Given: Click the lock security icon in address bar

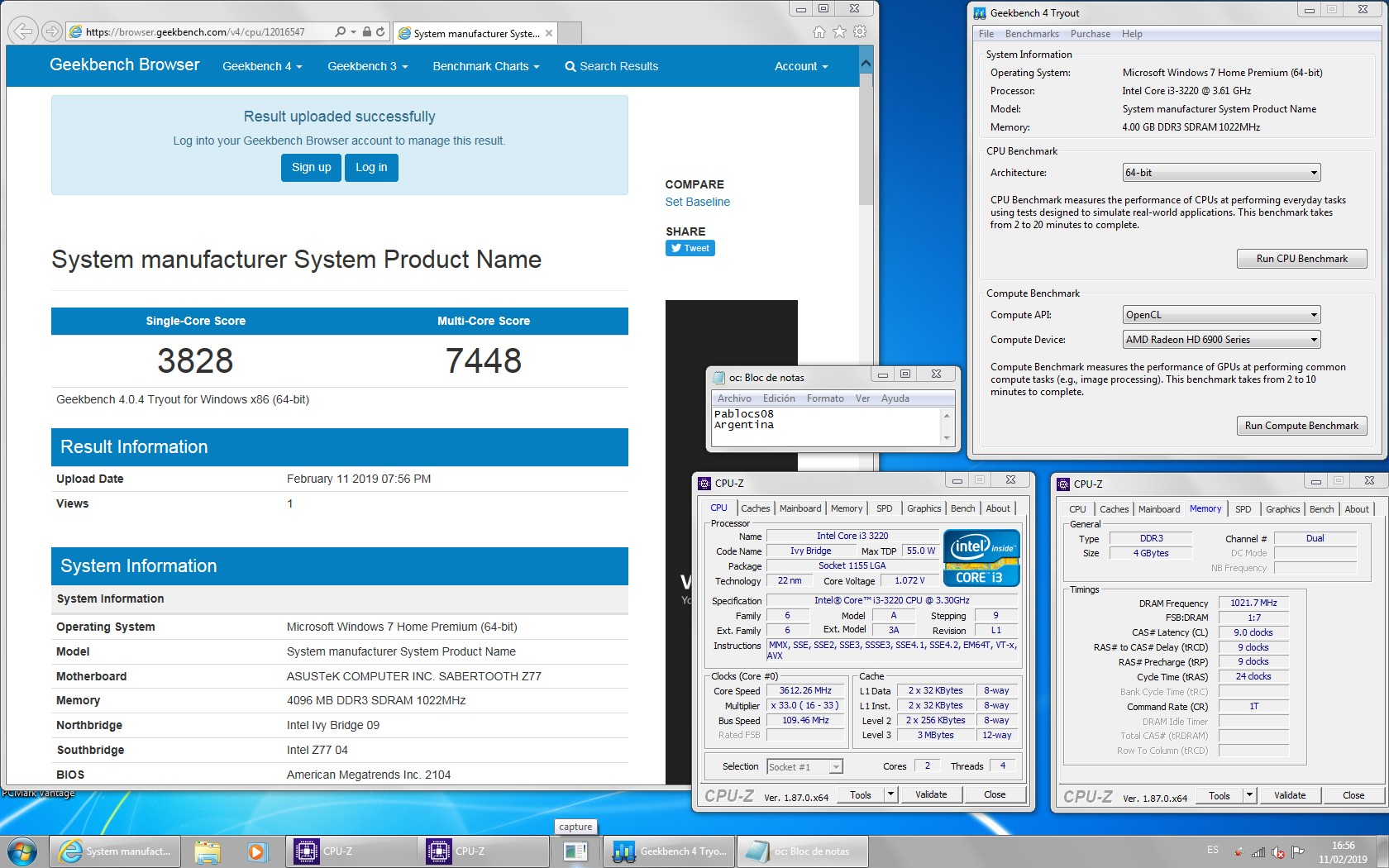Looking at the screenshot, I should coord(366,31).
